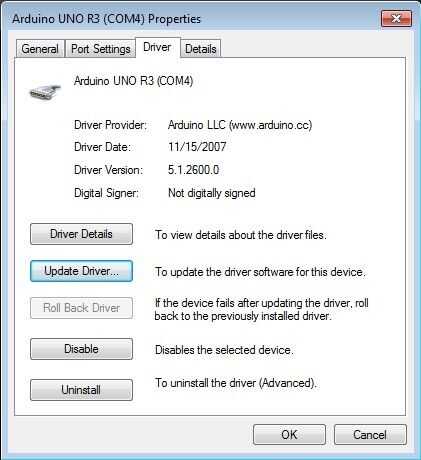
Task: Click the driver date 11/15/2007
Action: click(197, 147)
